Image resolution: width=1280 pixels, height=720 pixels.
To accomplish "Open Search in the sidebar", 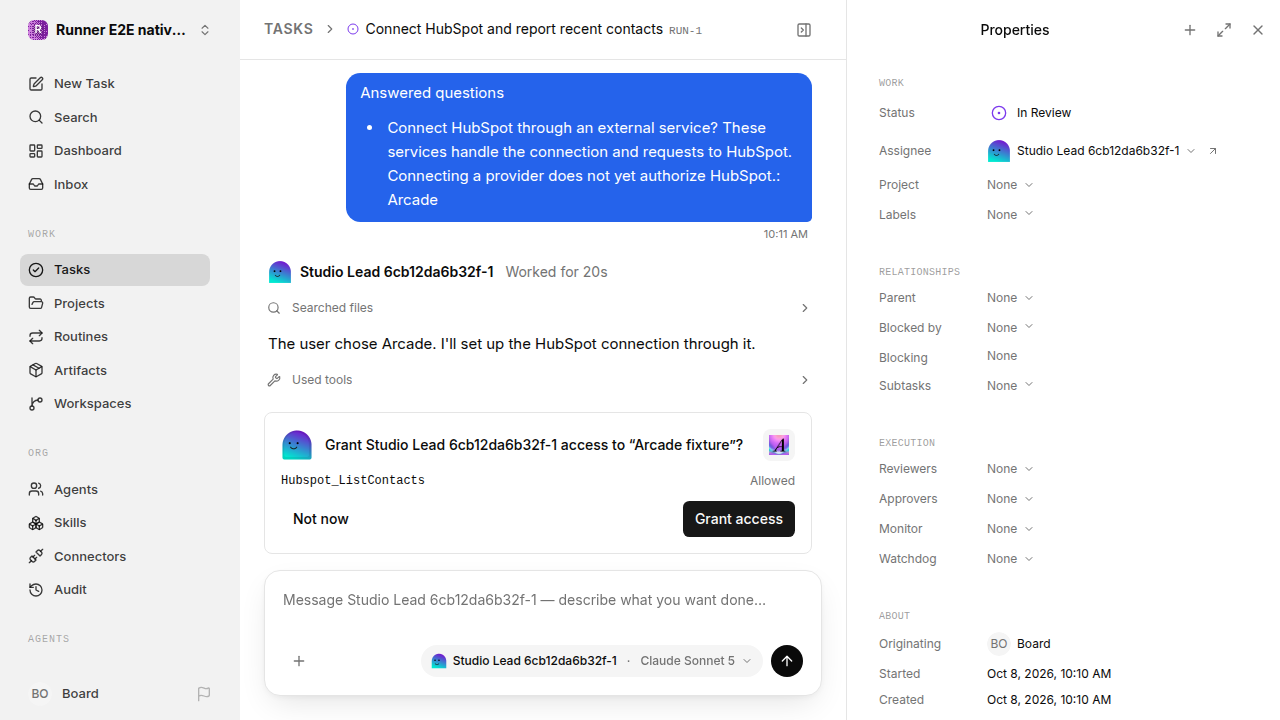I will click(x=115, y=118).
